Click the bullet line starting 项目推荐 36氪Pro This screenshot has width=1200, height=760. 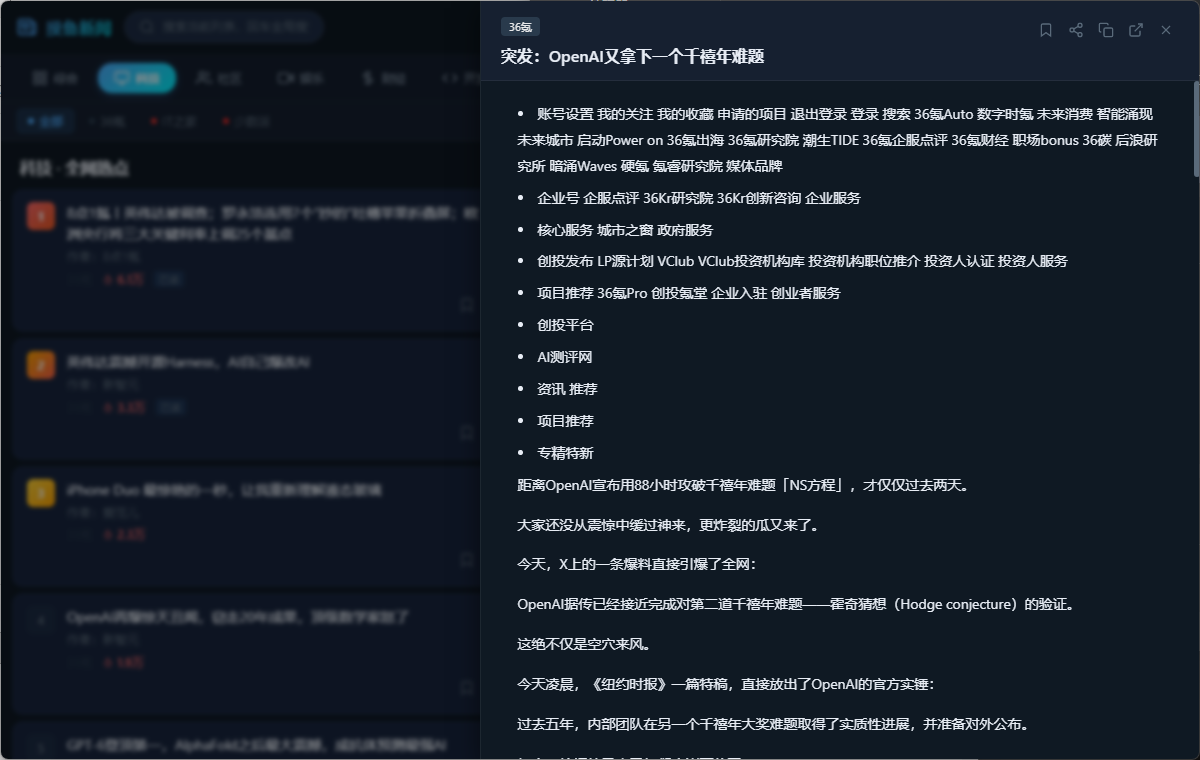688,293
